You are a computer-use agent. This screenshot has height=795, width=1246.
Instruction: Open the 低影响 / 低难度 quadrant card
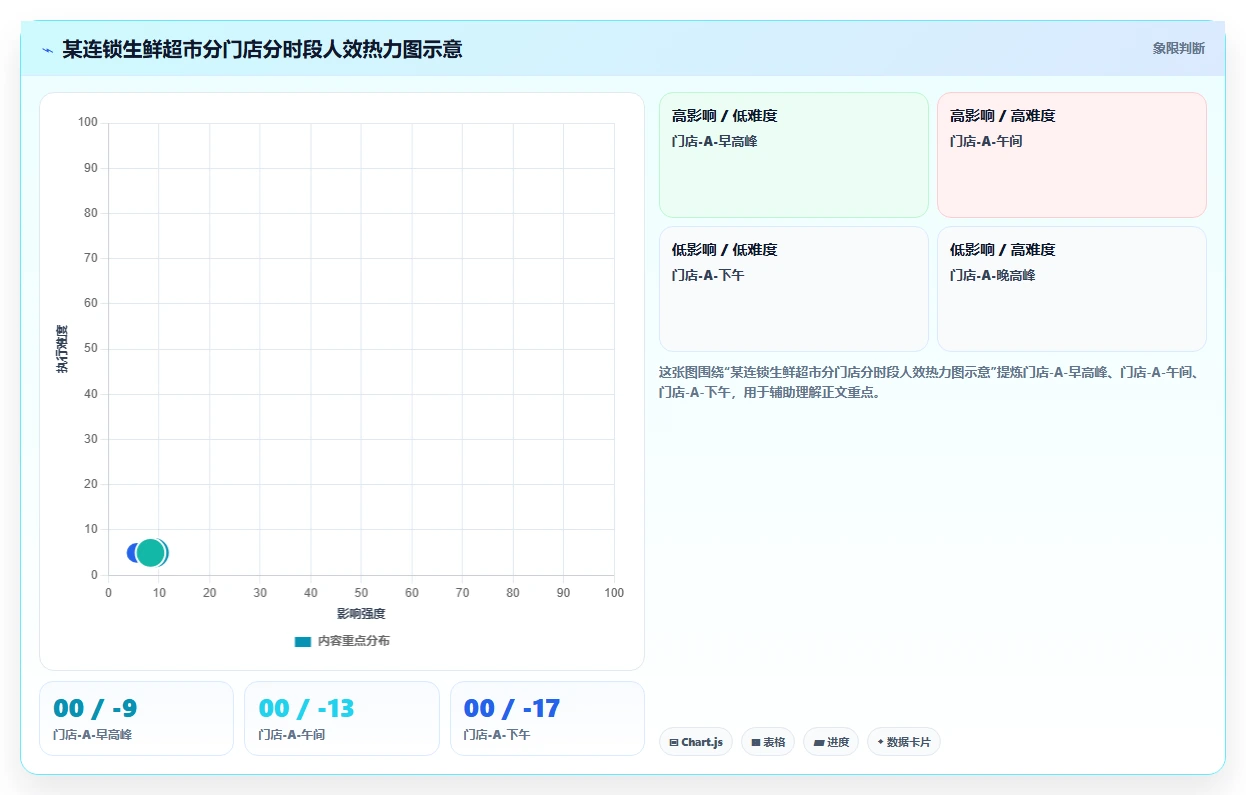[794, 289]
